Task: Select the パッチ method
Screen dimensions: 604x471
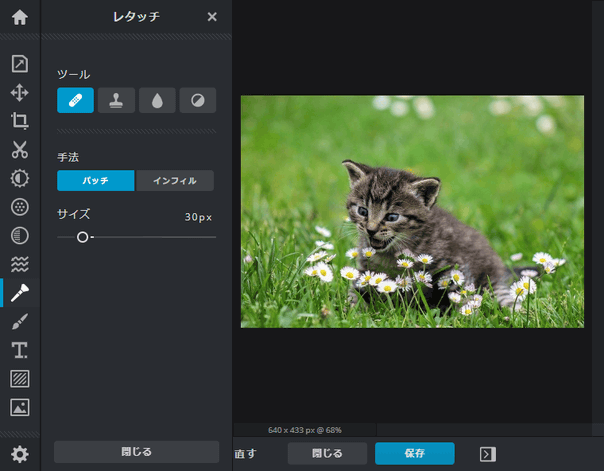Action: 96,181
